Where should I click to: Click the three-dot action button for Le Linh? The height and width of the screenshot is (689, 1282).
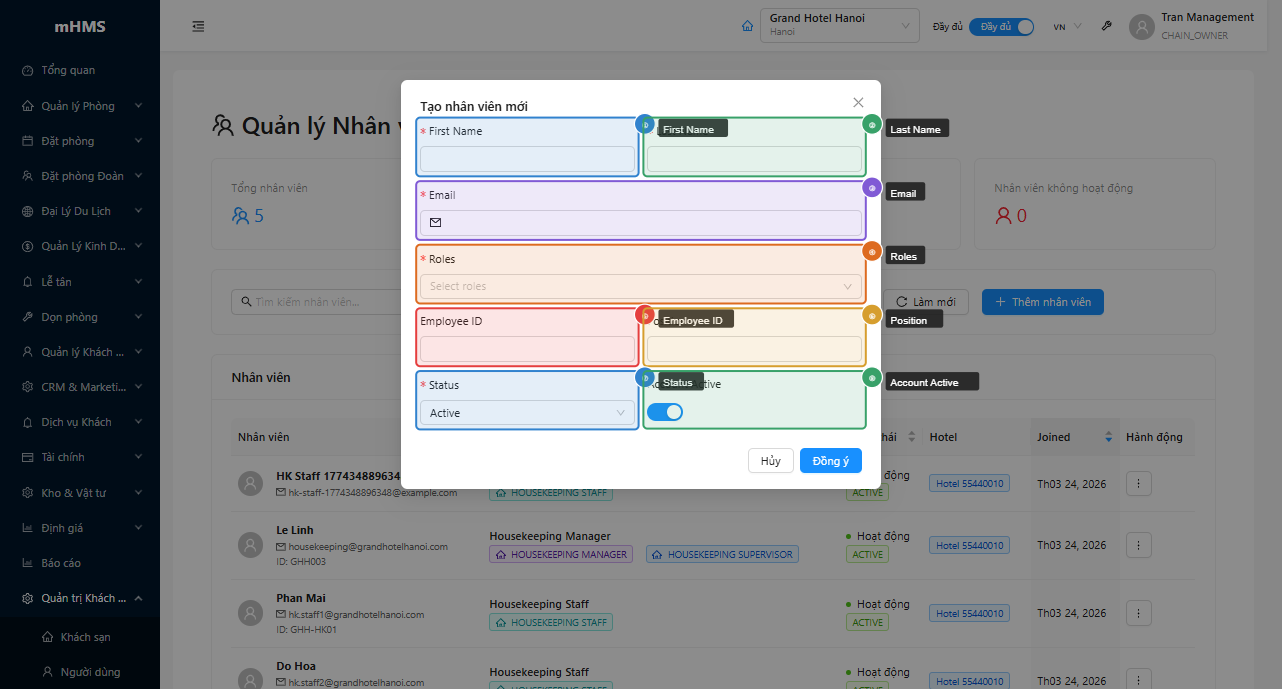pos(1139,545)
